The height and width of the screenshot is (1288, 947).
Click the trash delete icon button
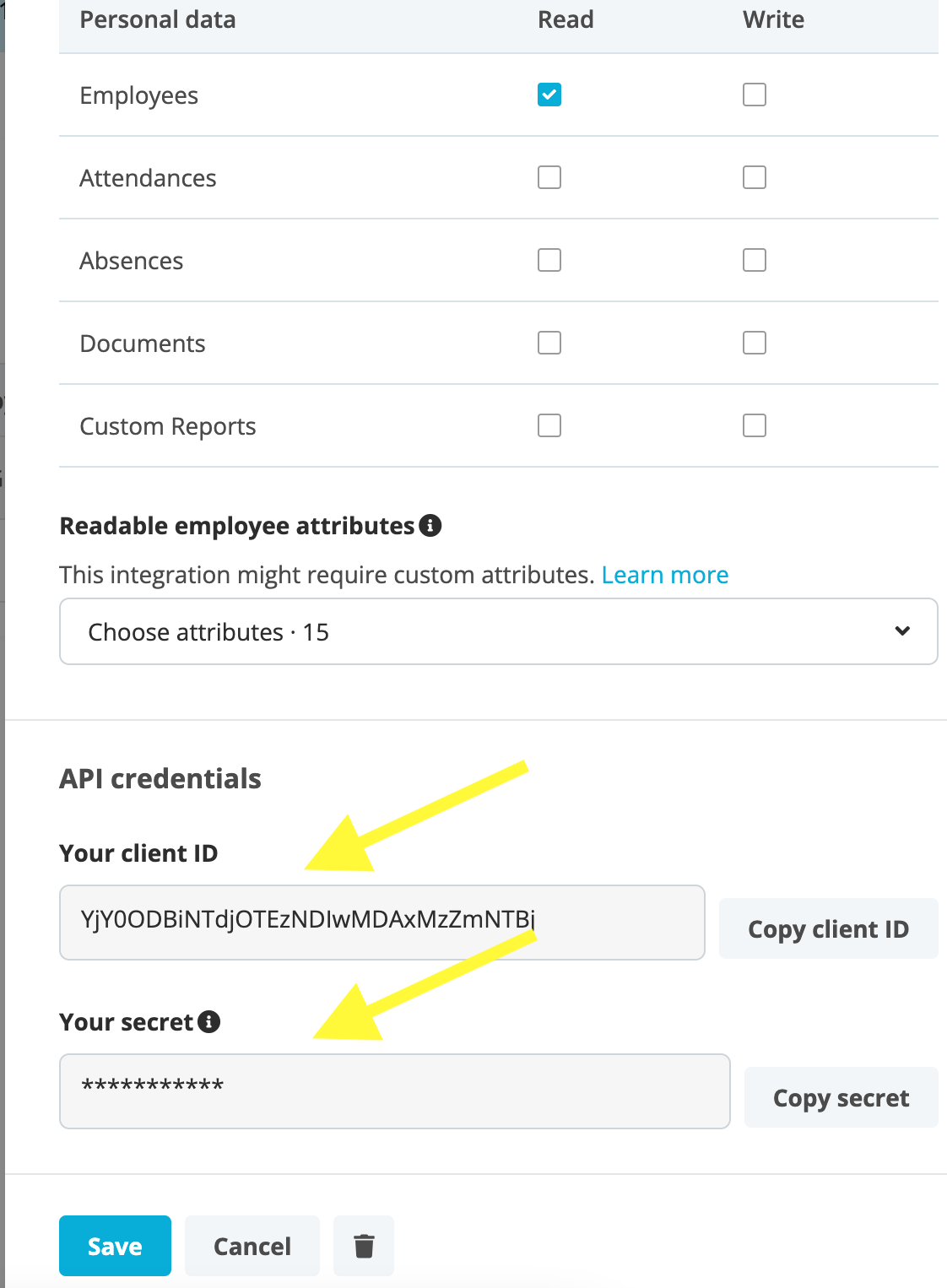[364, 1246]
